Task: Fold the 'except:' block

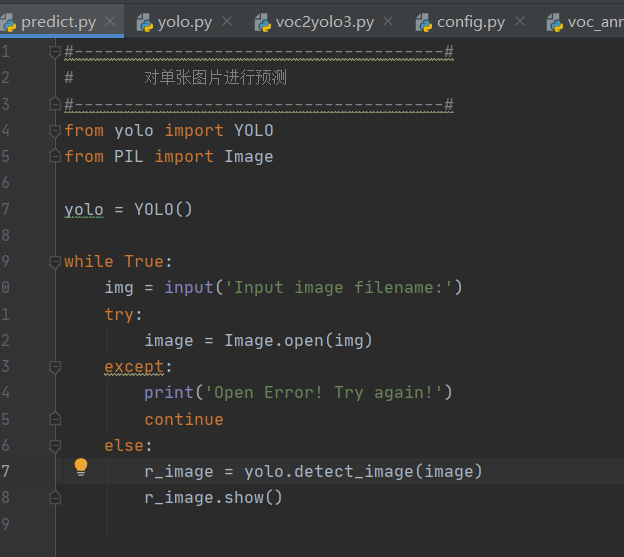Action: (56, 366)
